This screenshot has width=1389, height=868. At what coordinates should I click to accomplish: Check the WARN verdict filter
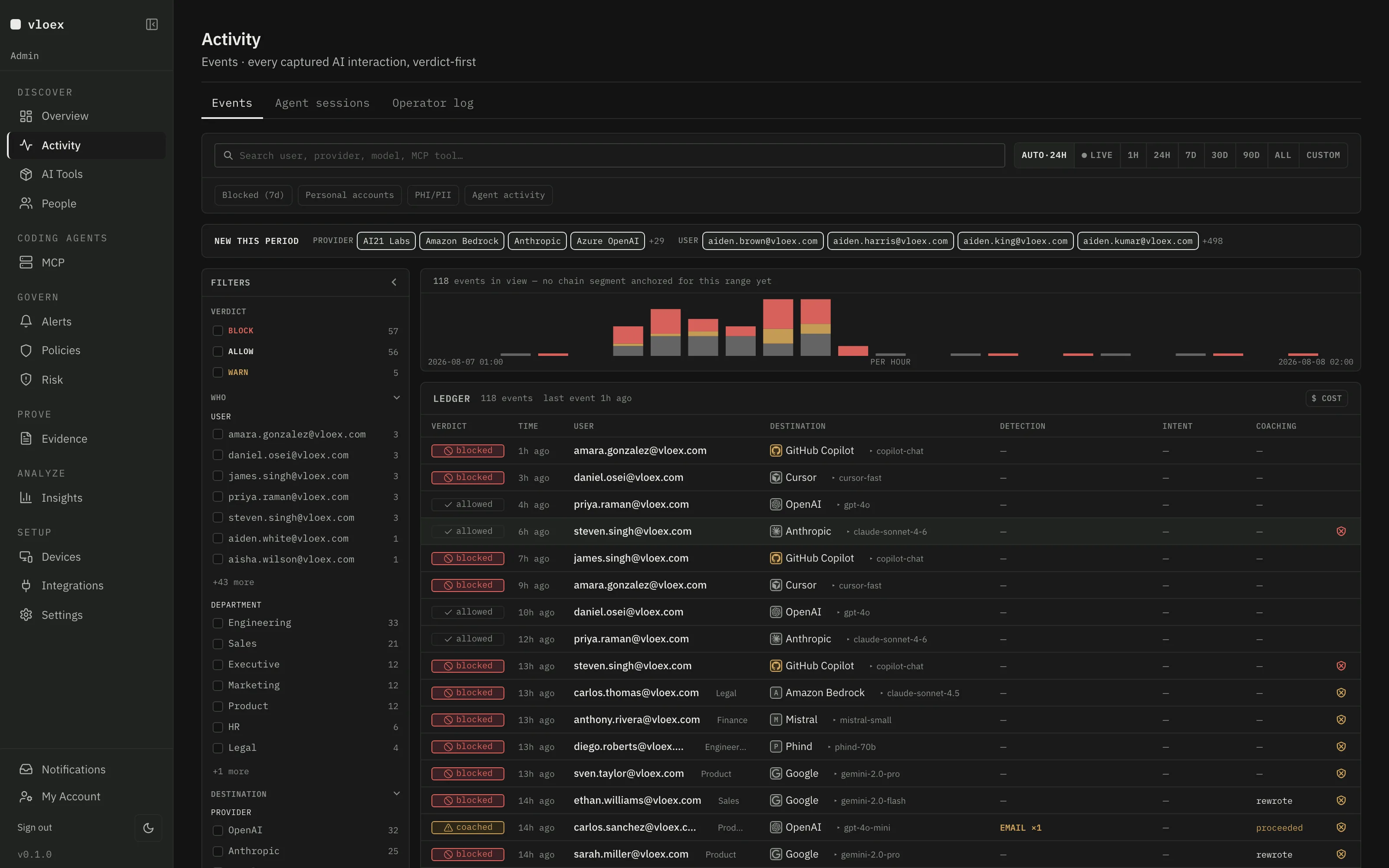[x=217, y=372]
